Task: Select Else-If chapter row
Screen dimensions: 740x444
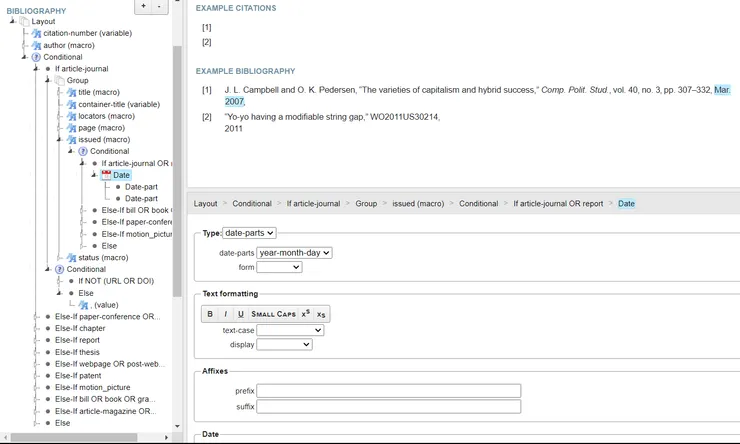Action: 80,328
